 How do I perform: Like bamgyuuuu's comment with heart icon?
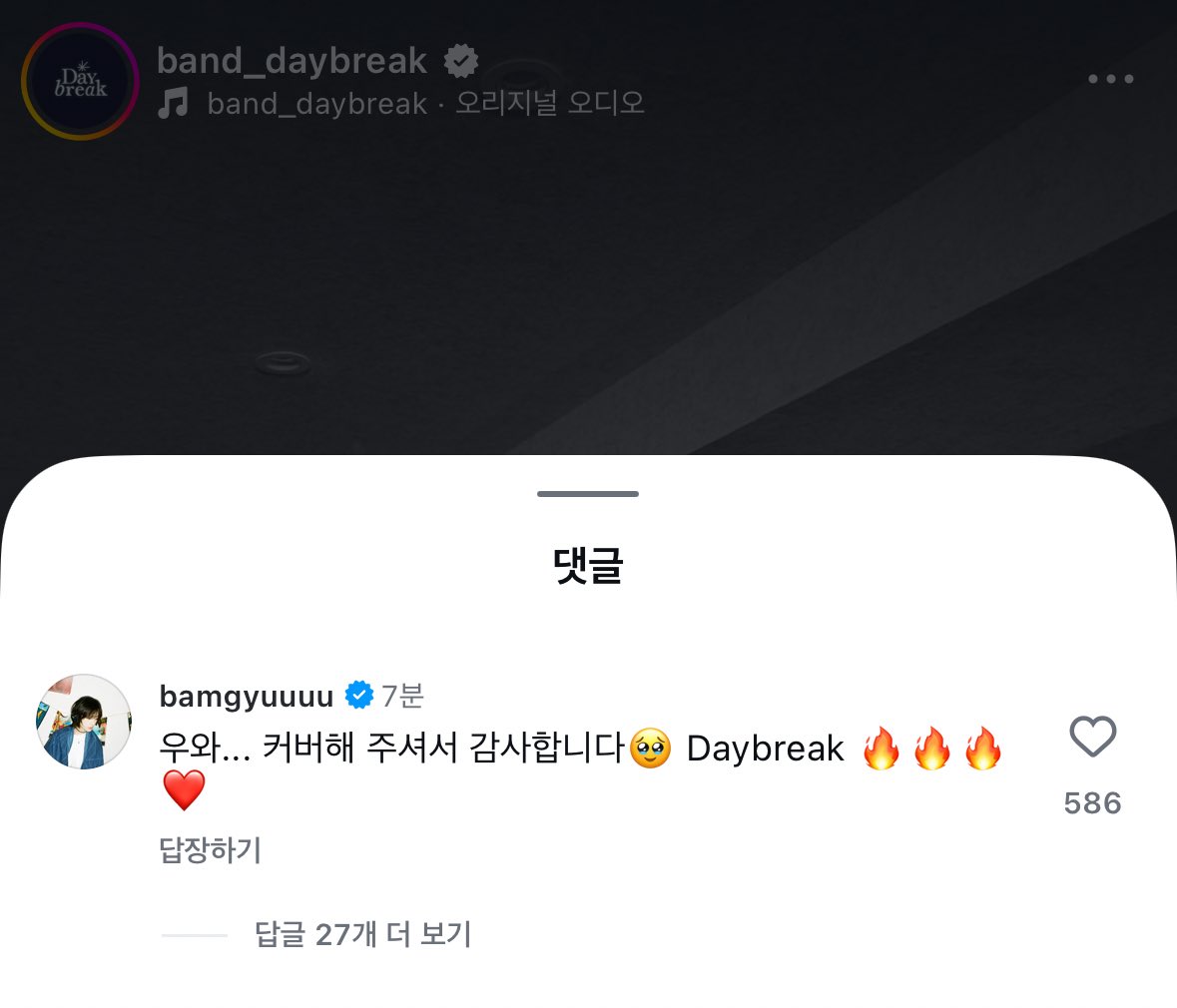click(1092, 737)
